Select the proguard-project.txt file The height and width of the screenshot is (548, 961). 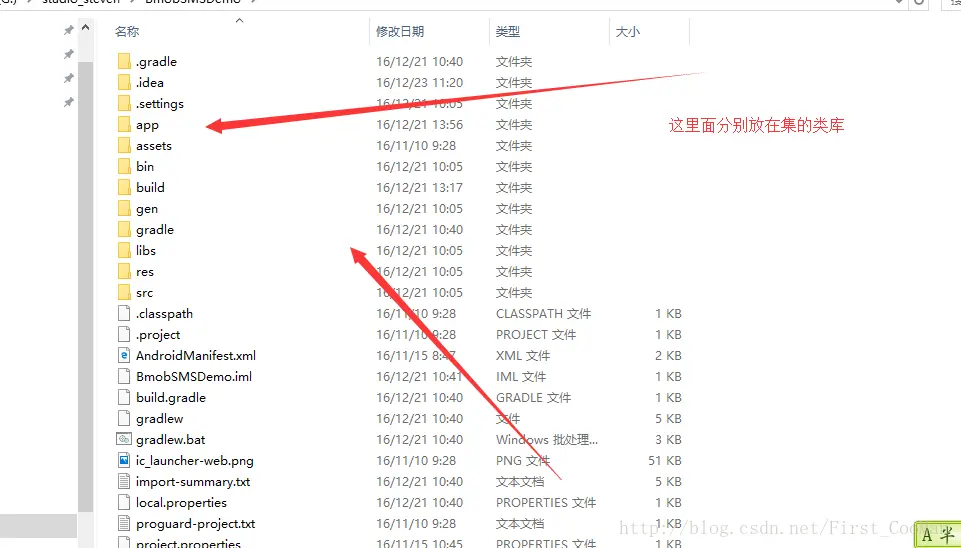tap(195, 524)
